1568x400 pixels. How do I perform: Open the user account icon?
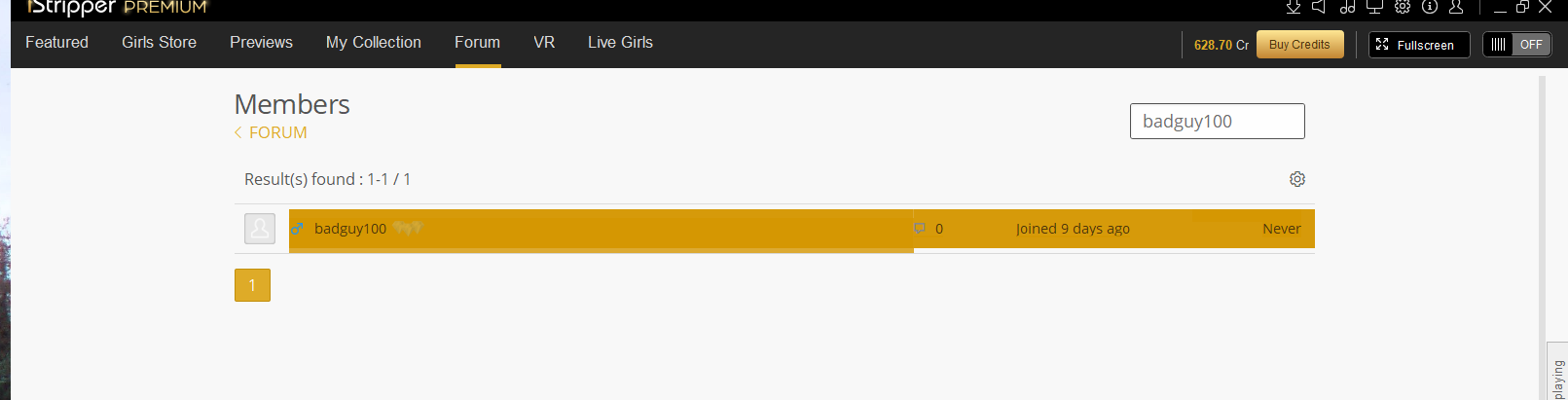pyautogui.click(x=1456, y=7)
